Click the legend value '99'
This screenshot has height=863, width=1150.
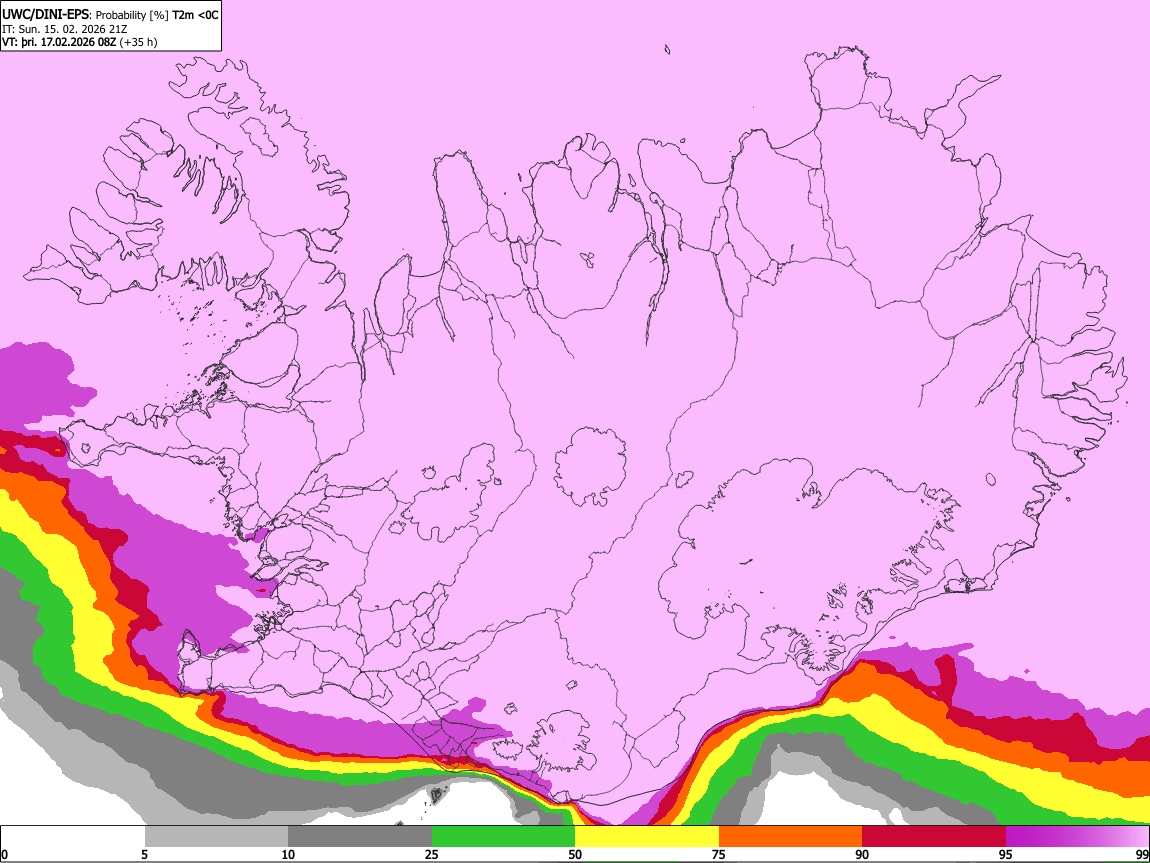1142,854
